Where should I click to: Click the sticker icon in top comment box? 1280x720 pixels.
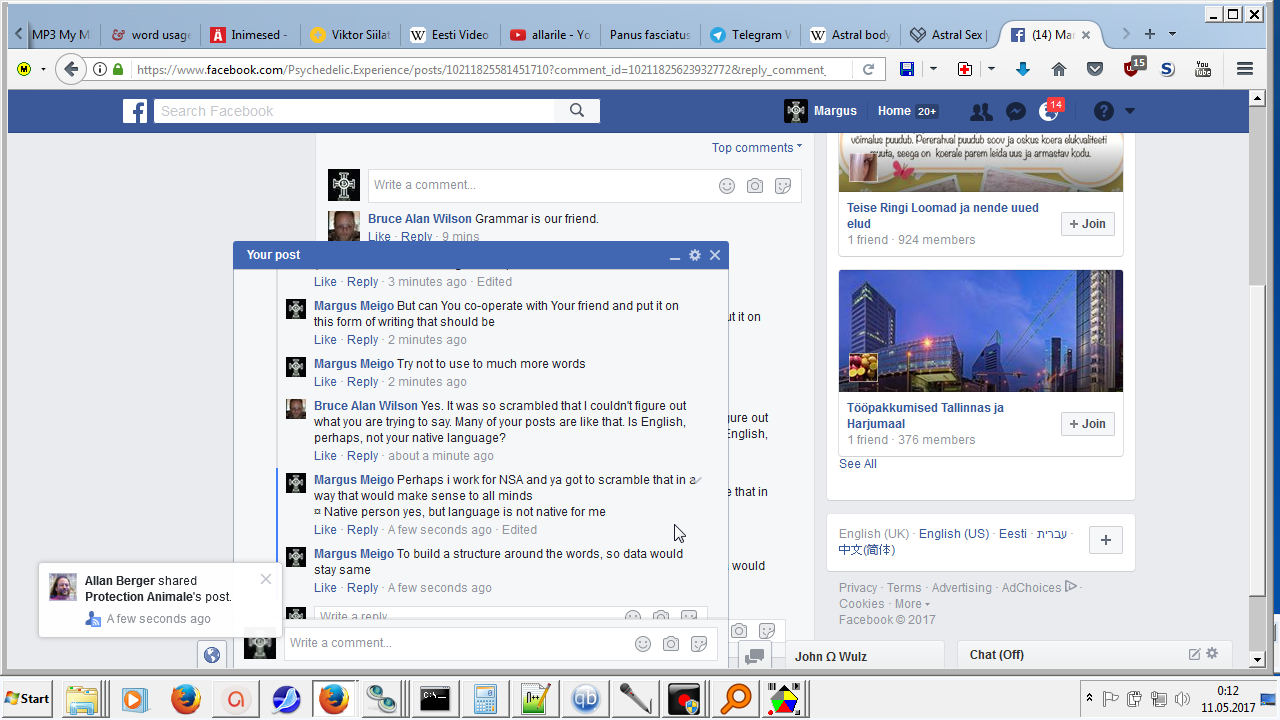click(783, 186)
